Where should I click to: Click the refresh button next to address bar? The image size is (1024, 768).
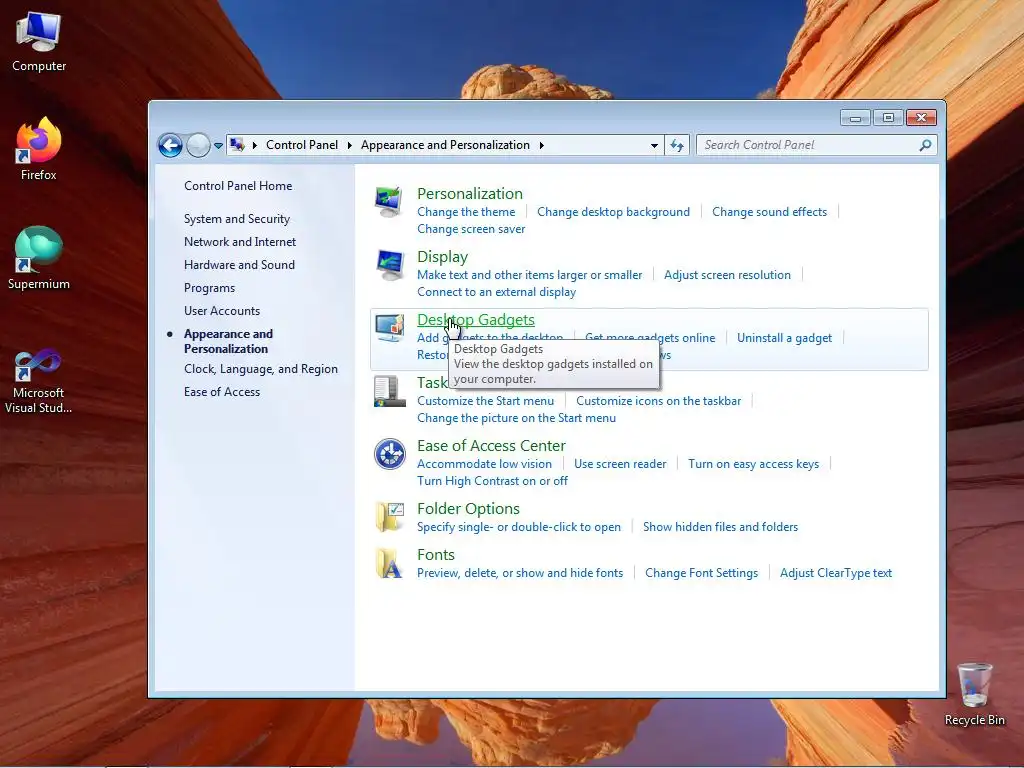[677, 145]
